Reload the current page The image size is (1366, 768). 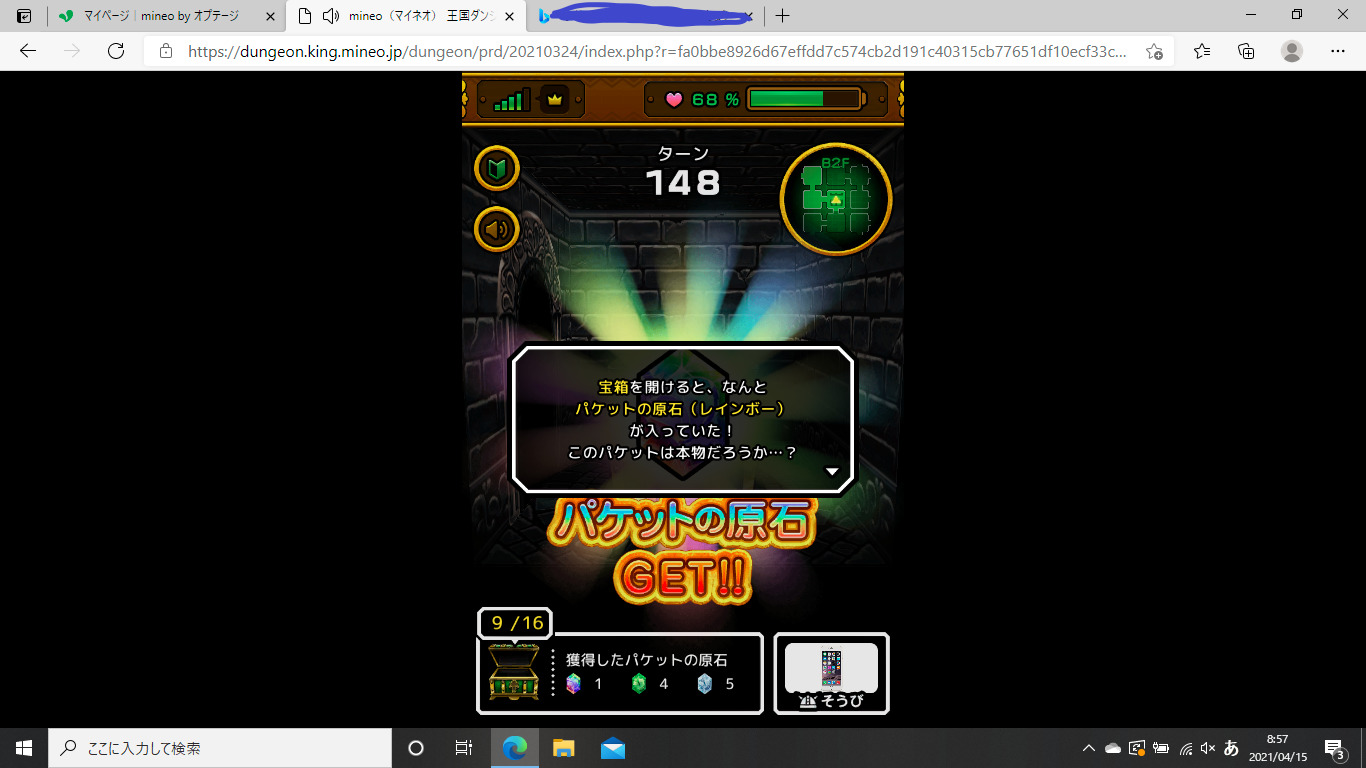(x=116, y=51)
